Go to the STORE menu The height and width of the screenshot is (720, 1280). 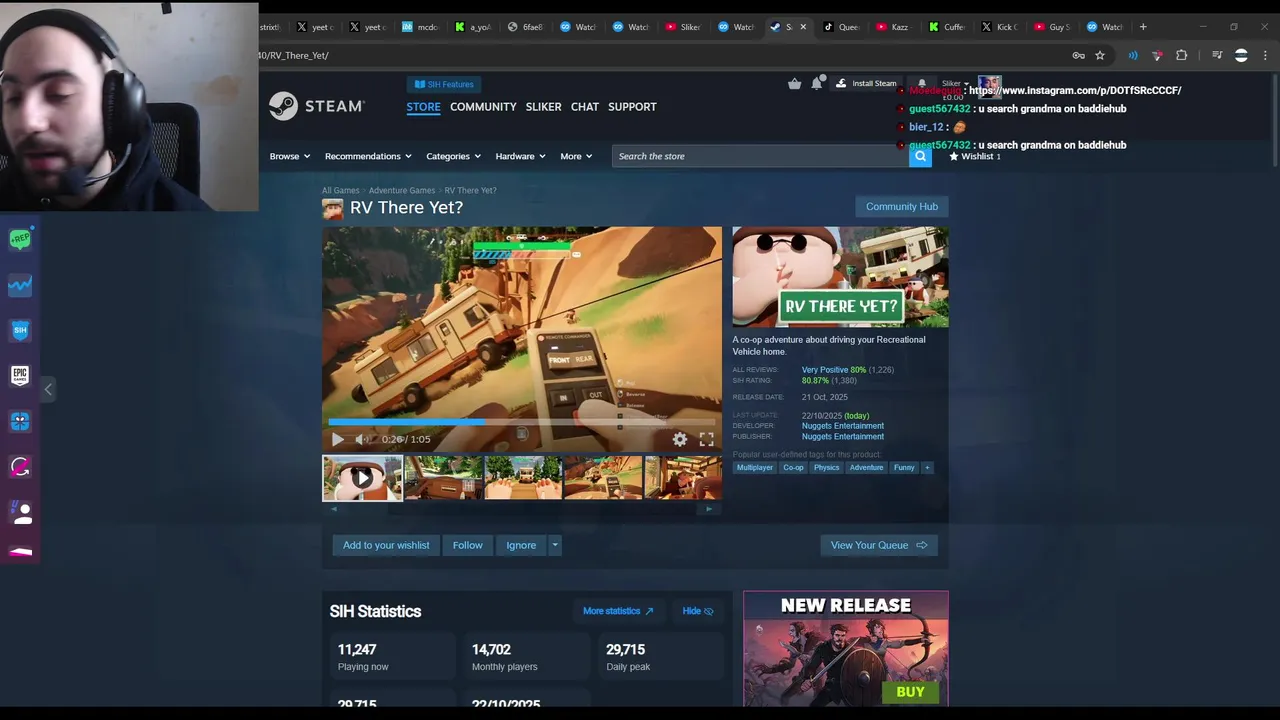point(423,107)
